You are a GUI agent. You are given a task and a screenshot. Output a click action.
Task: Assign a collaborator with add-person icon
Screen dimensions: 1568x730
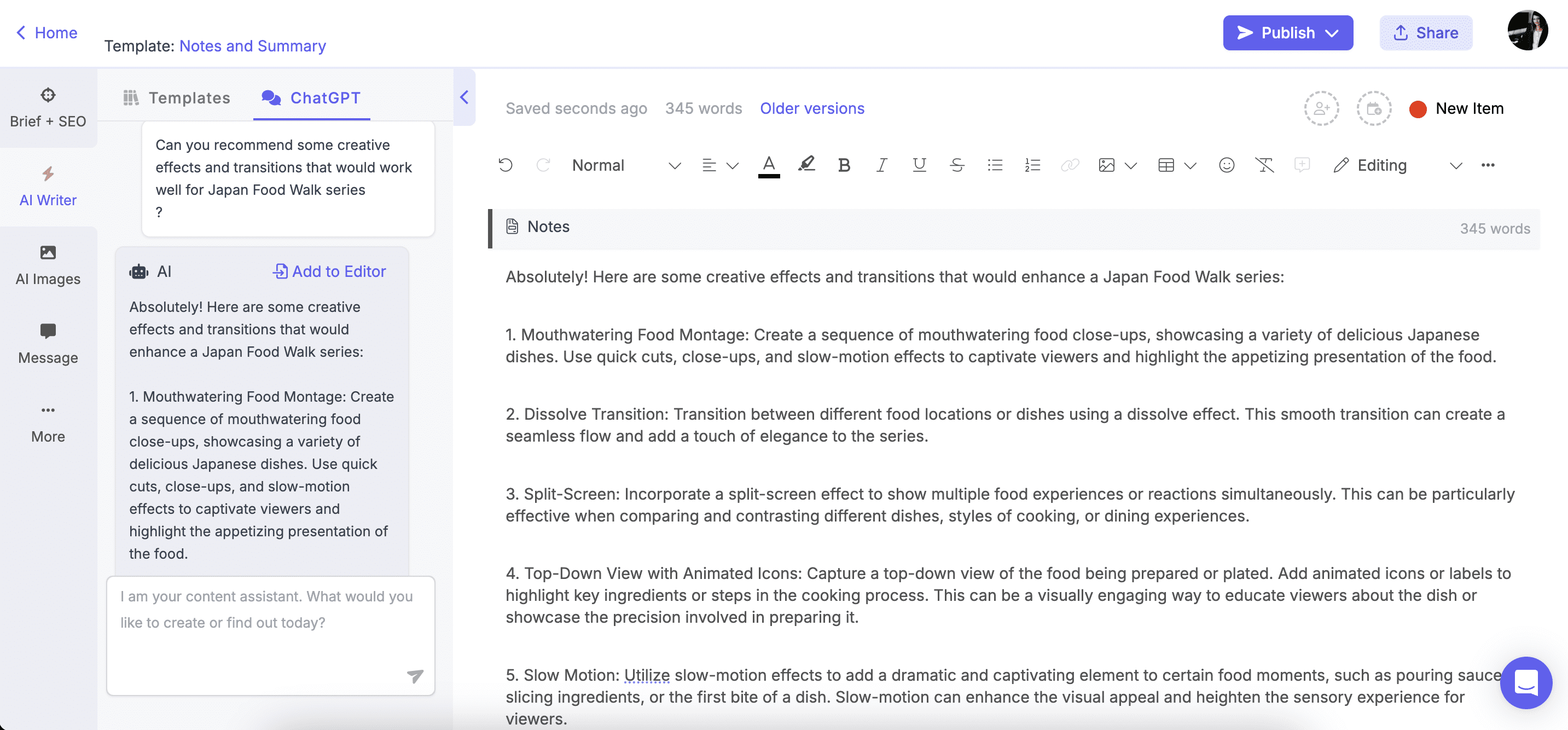1321,108
